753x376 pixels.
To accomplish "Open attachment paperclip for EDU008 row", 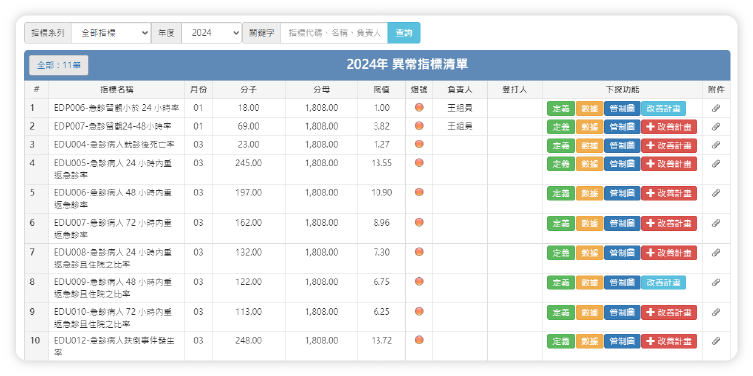I will (x=716, y=253).
